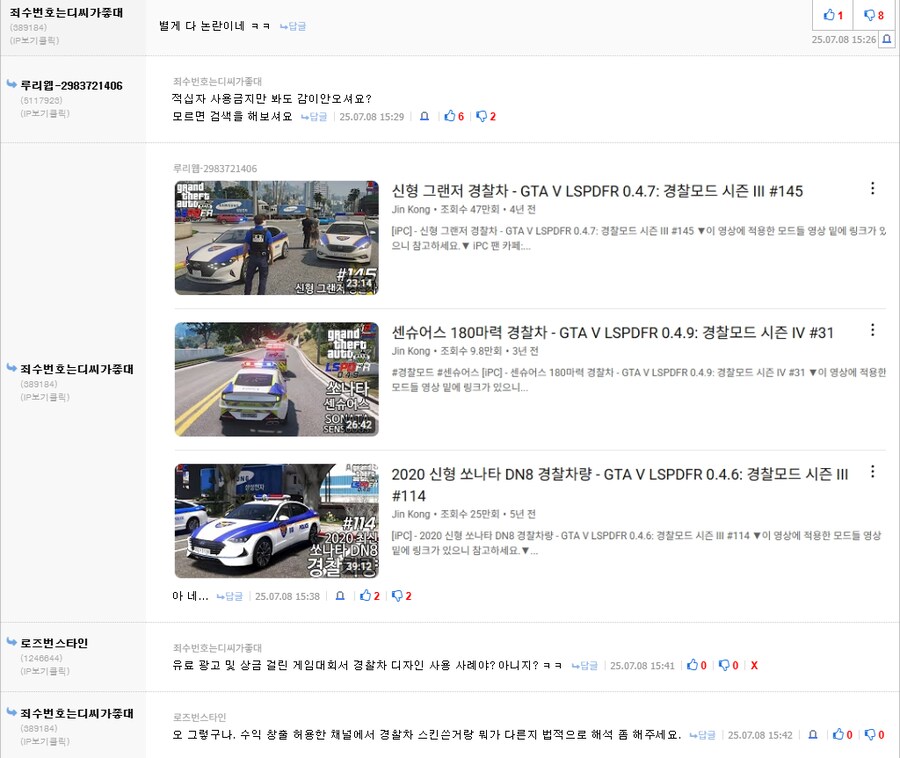Open video title '2020 신형 쏘나타 DN8 경찰차량'
900x758 pixels.
pos(620,485)
